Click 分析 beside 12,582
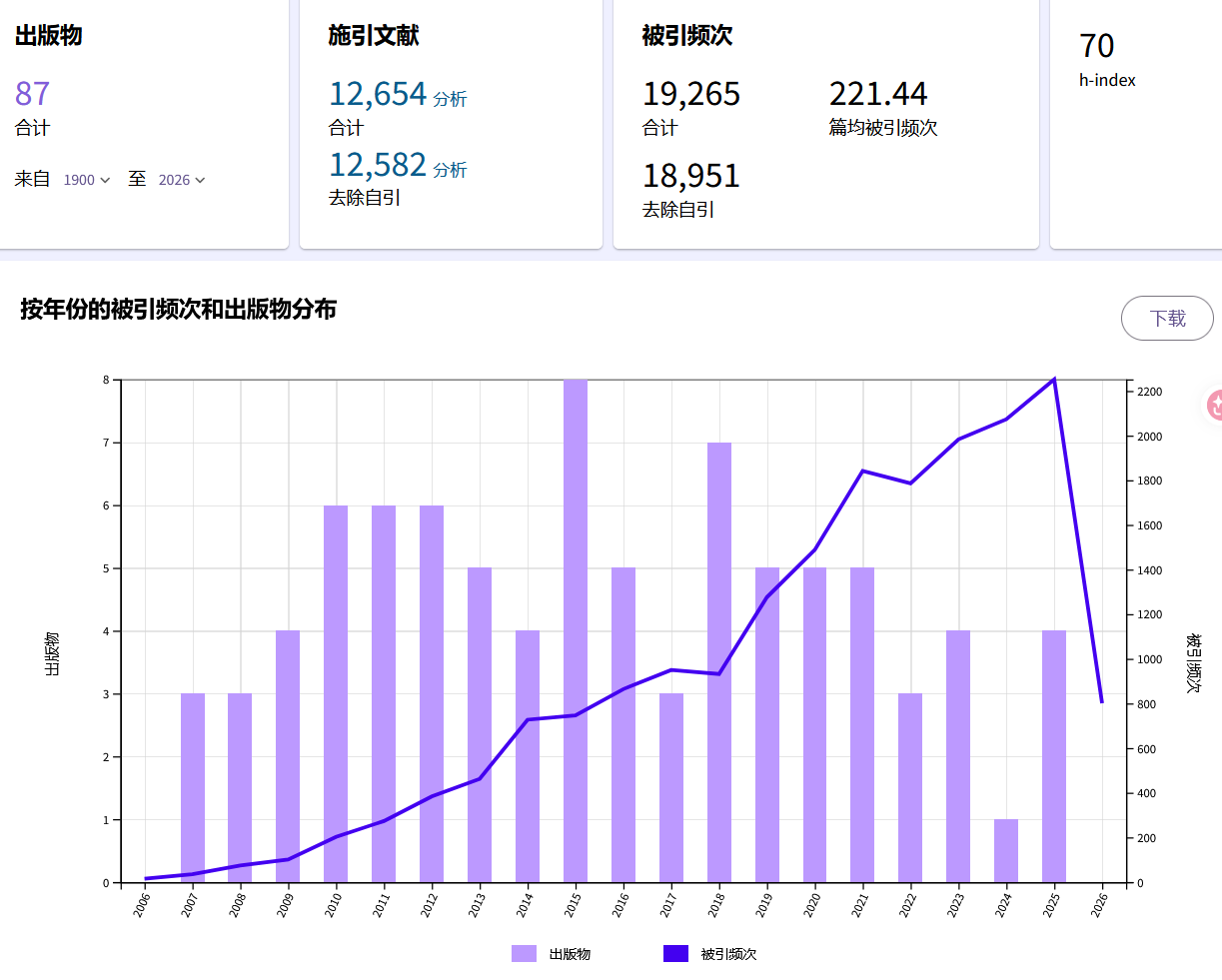The height and width of the screenshot is (980, 1222). (x=450, y=170)
